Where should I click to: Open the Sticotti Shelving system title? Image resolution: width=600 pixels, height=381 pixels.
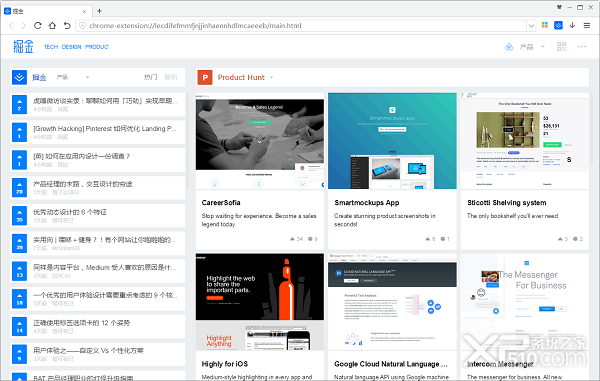pos(507,203)
